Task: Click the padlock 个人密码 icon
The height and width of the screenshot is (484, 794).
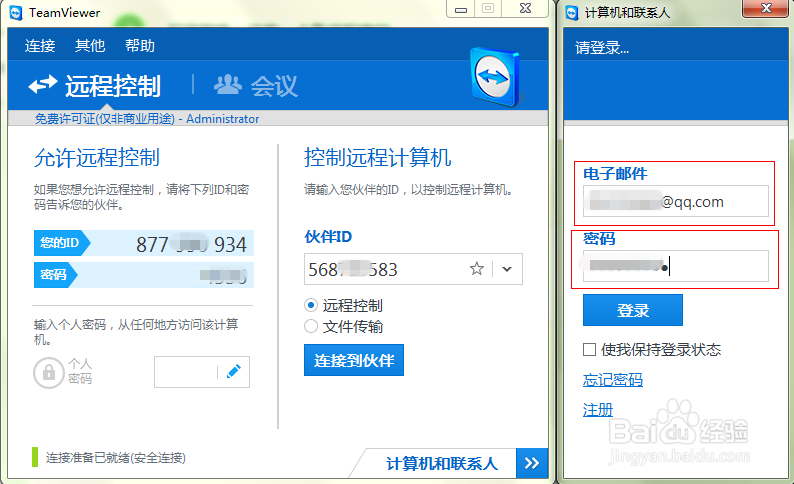Action: pos(49,373)
